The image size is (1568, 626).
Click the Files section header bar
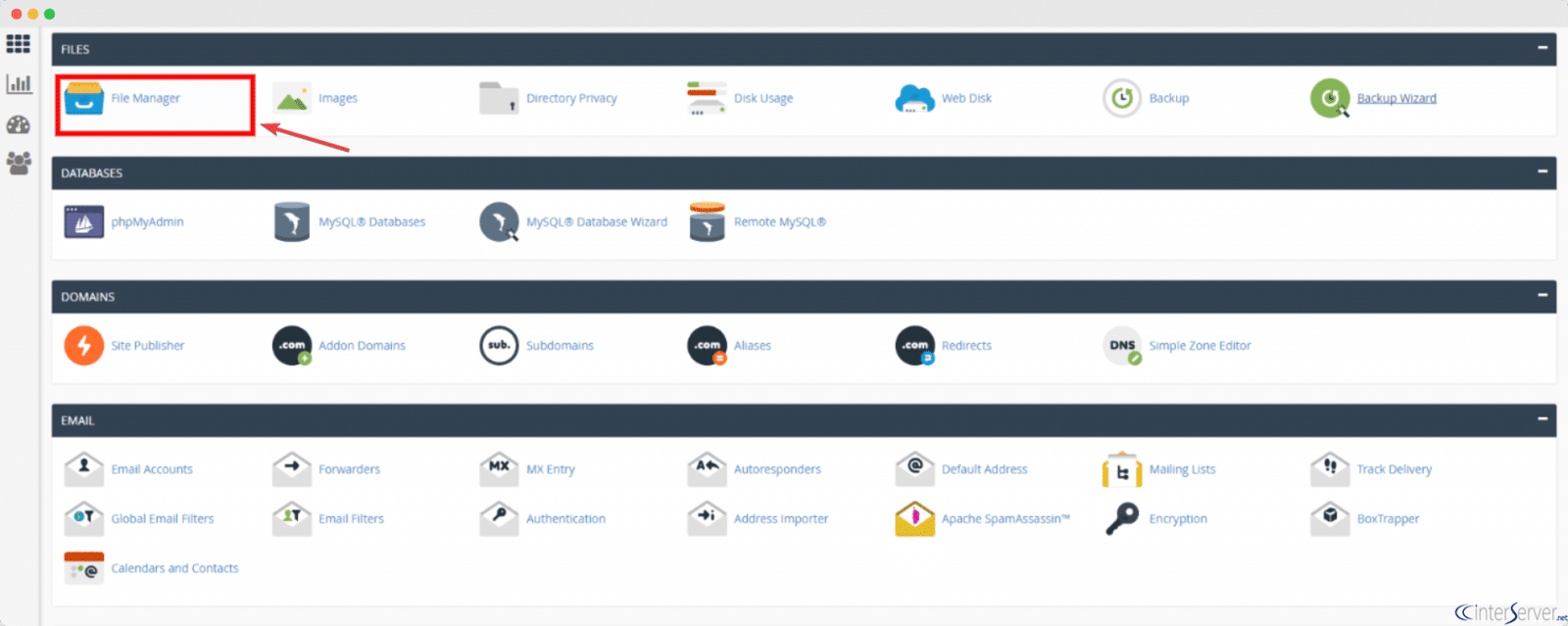804,49
